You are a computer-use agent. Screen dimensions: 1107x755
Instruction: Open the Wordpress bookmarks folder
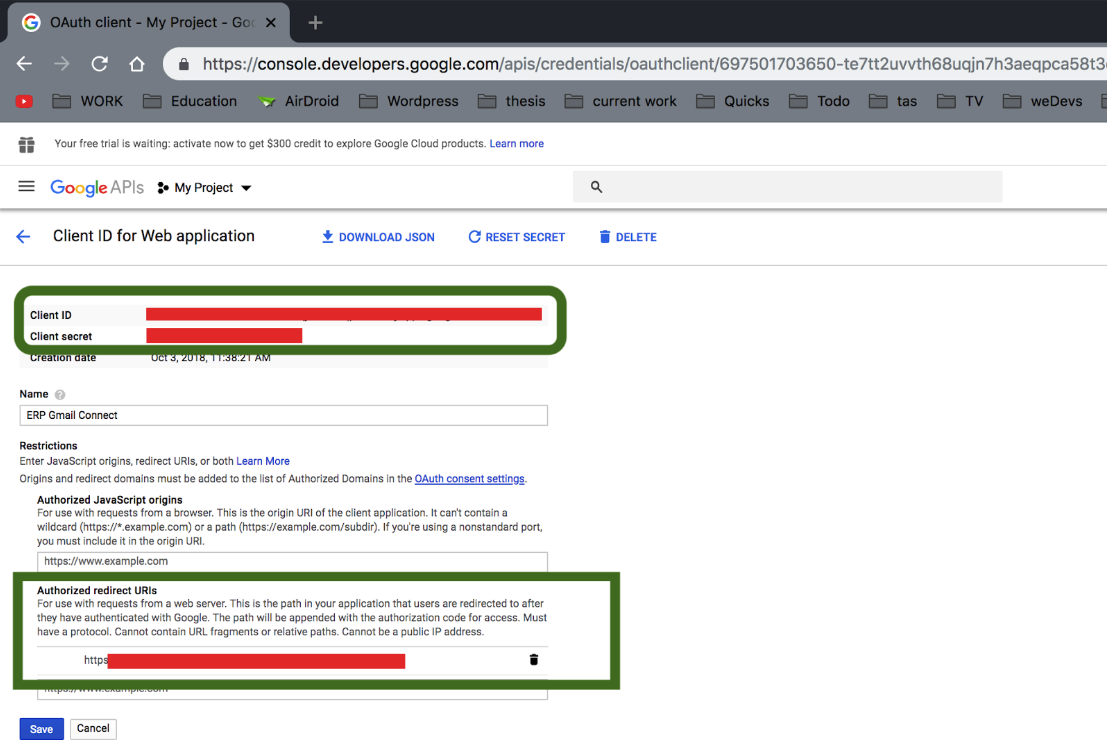point(409,102)
